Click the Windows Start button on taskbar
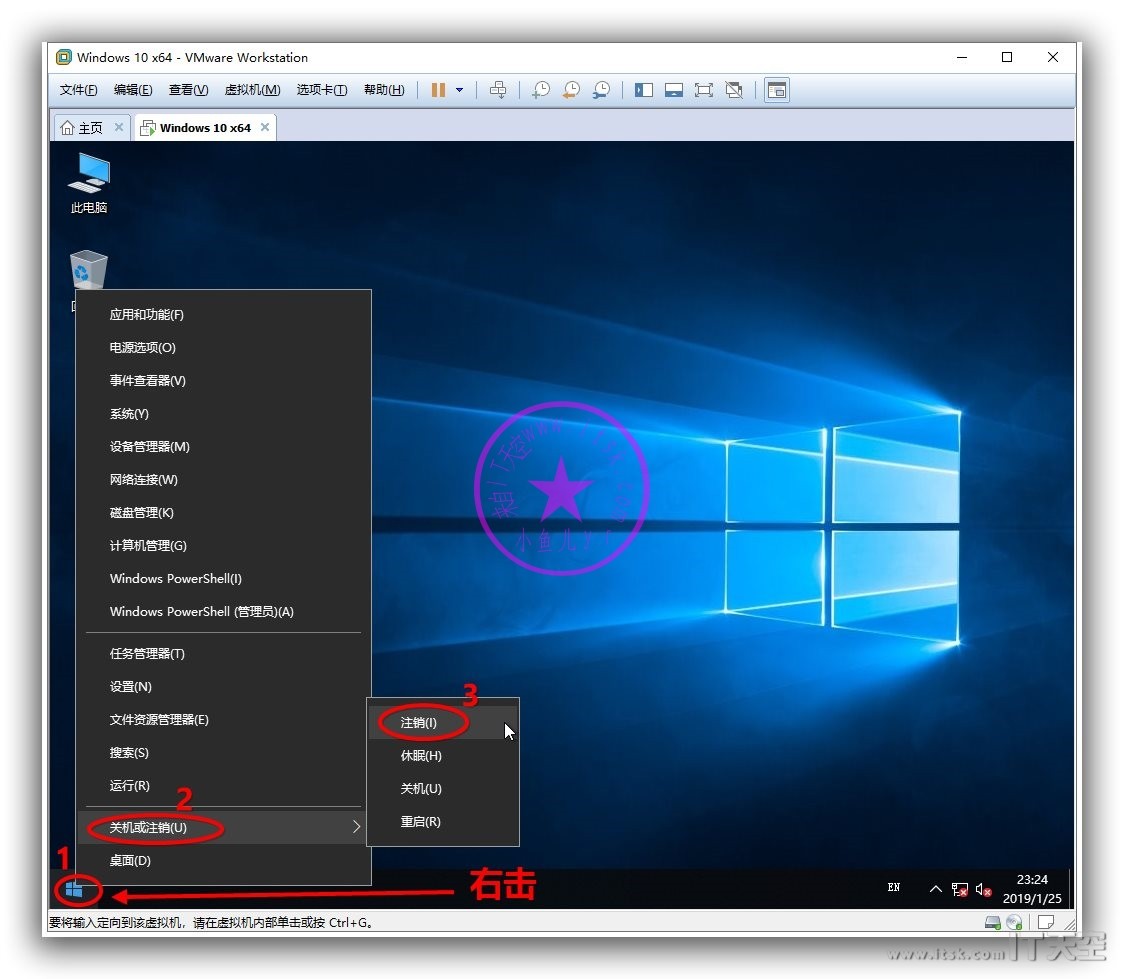This screenshot has height=979, width=1124. click(74, 890)
